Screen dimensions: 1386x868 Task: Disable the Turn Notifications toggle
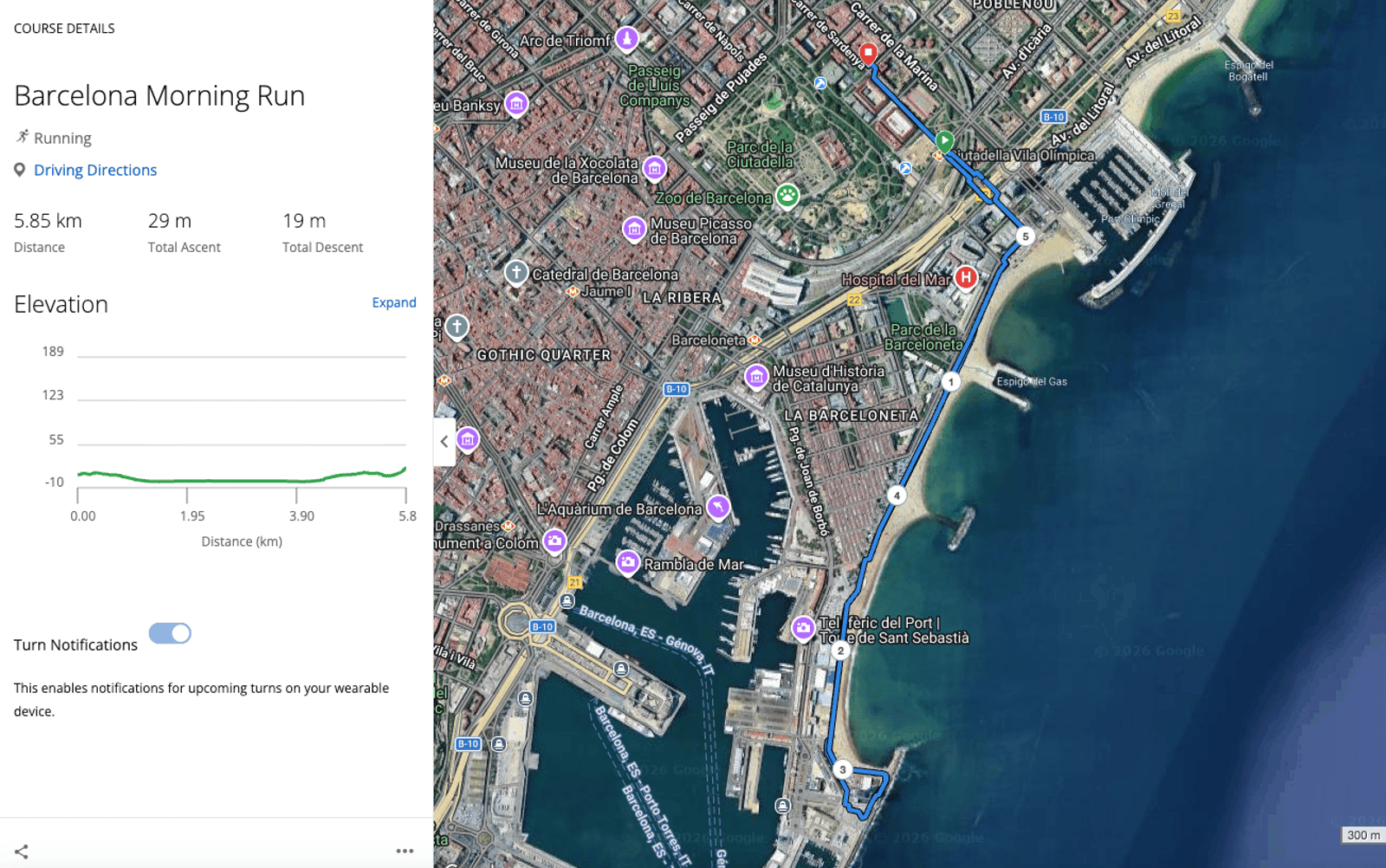click(170, 633)
